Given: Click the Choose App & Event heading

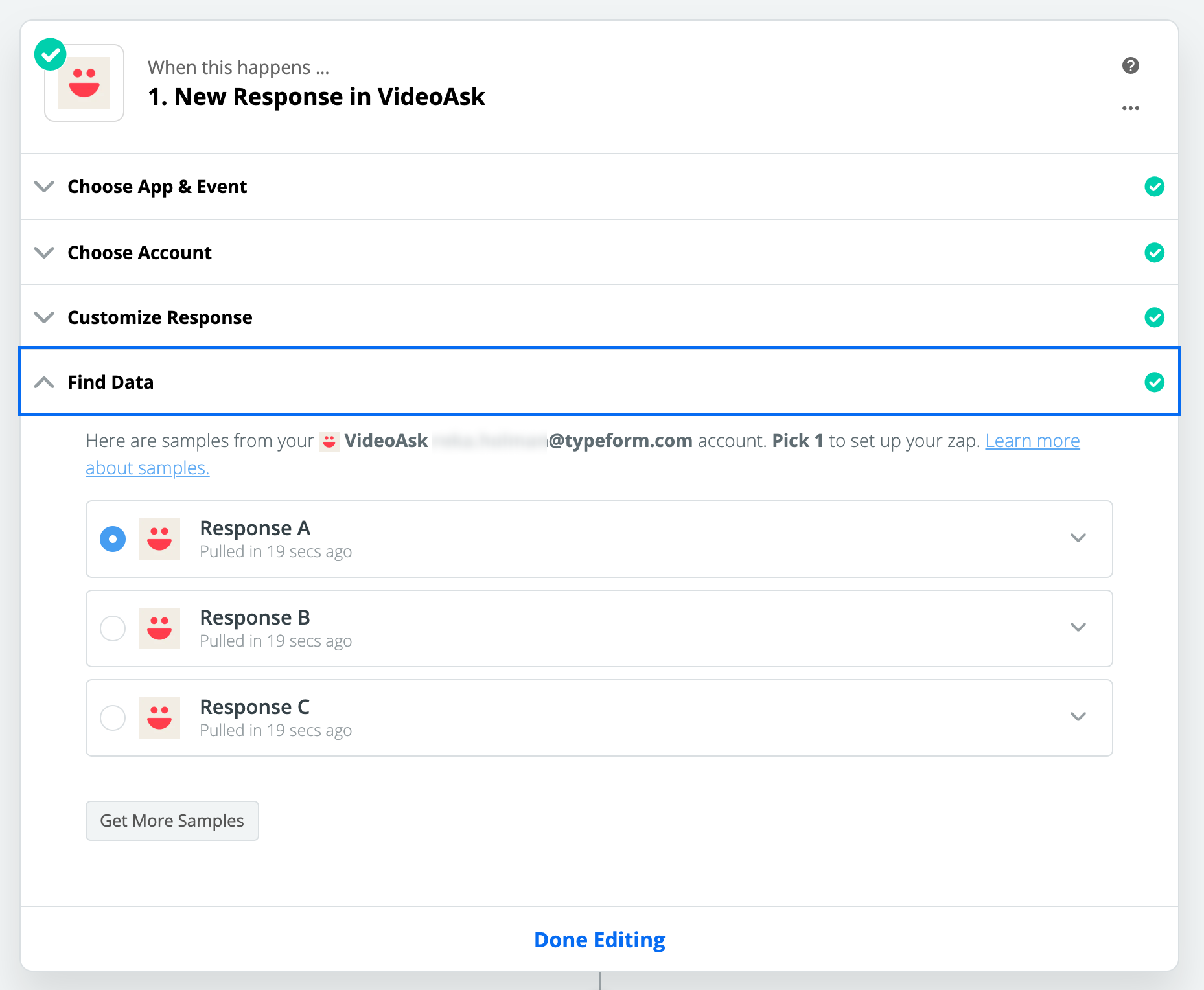Looking at the screenshot, I should click(x=157, y=187).
